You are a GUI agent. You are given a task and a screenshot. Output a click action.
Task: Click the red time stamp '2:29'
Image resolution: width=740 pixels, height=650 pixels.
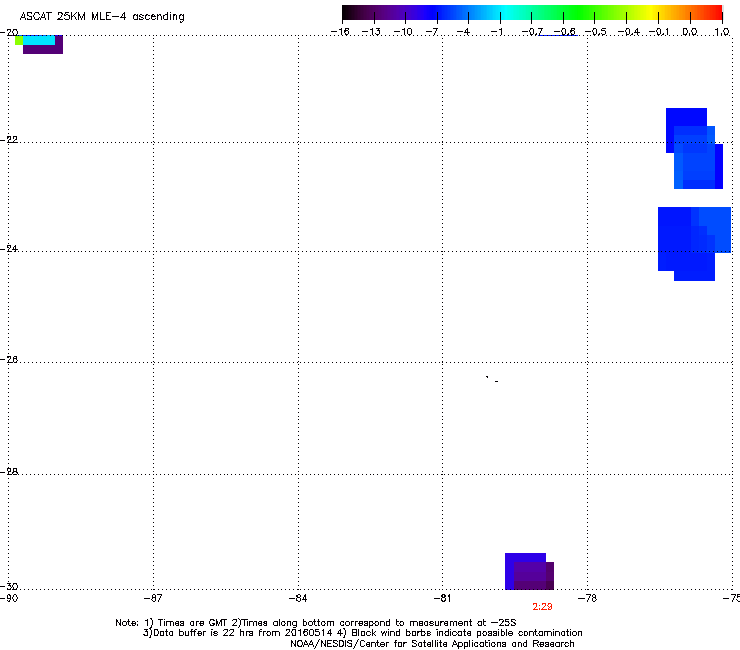point(542,607)
